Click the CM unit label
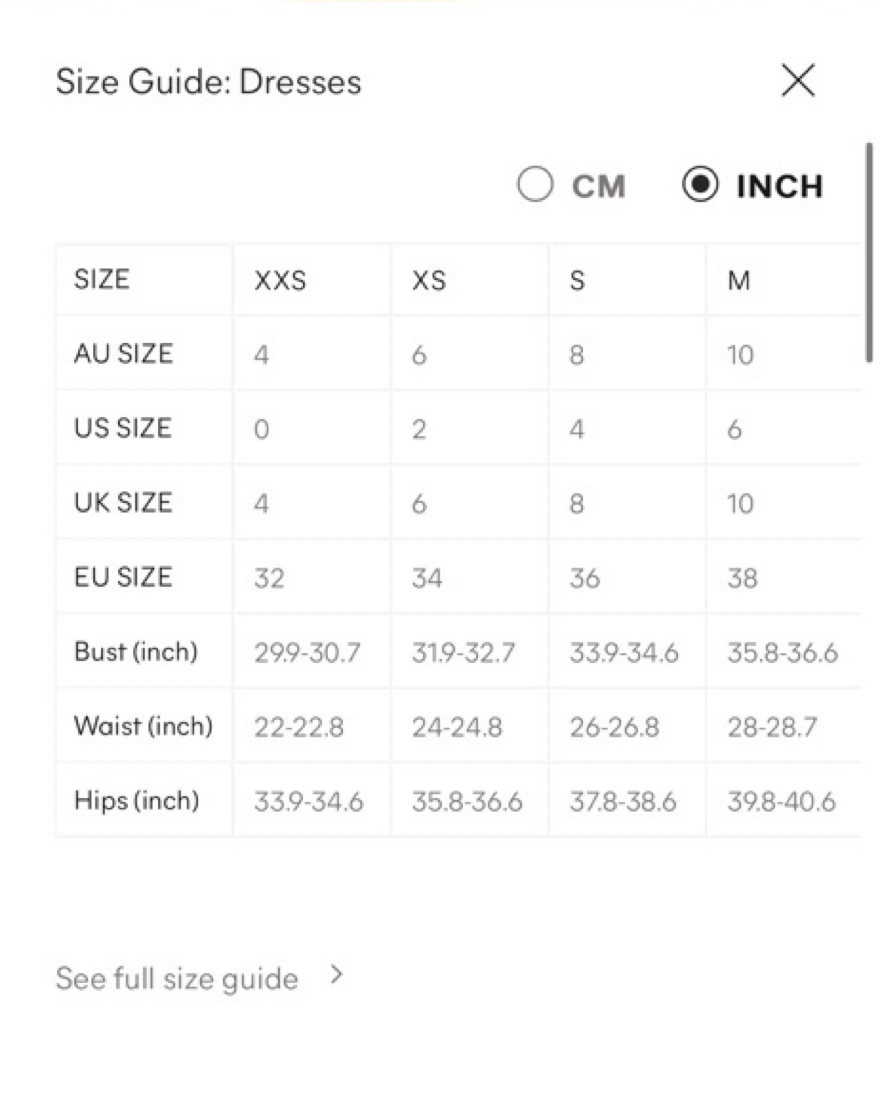 click(x=598, y=186)
